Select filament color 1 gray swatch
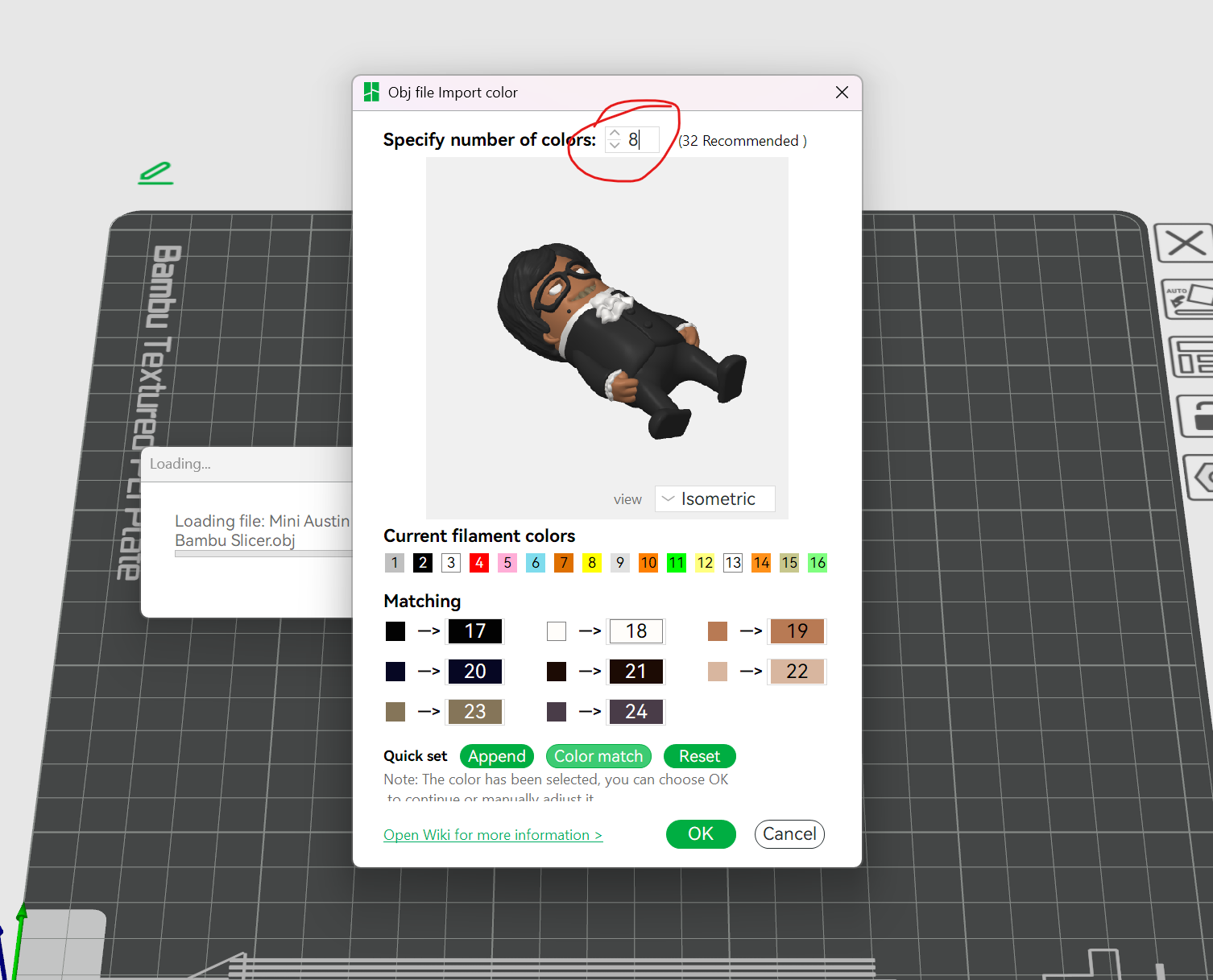1213x980 pixels. (x=395, y=563)
